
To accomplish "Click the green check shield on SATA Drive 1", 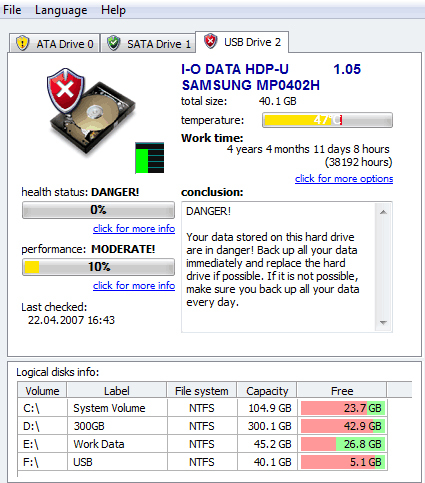I will point(114,43).
